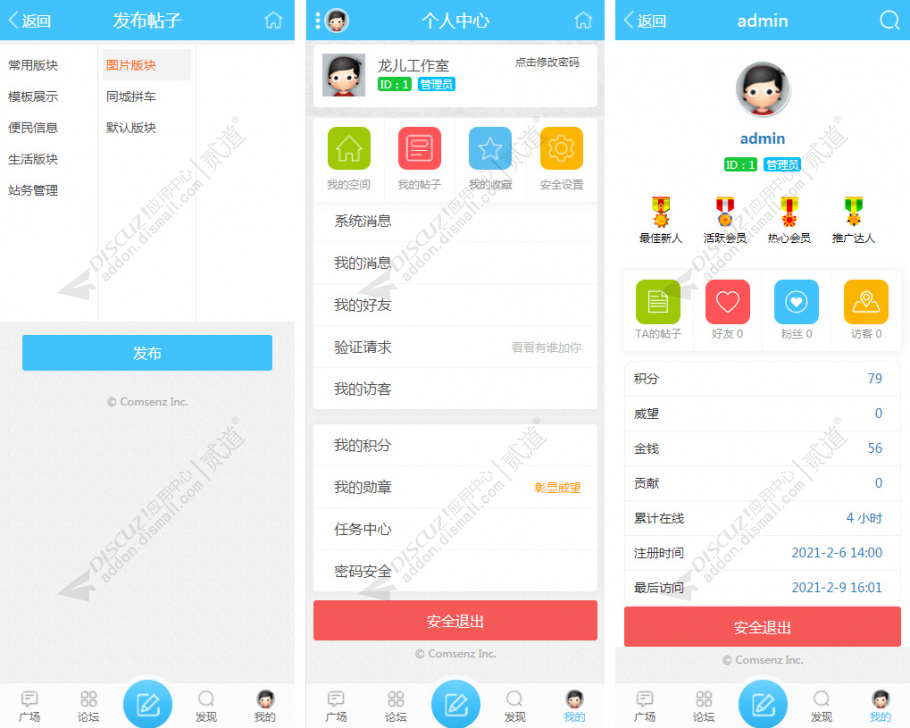Open 我的勋章 row
The width and height of the screenshot is (910, 728).
pyautogui.click(x=456, y=487)
